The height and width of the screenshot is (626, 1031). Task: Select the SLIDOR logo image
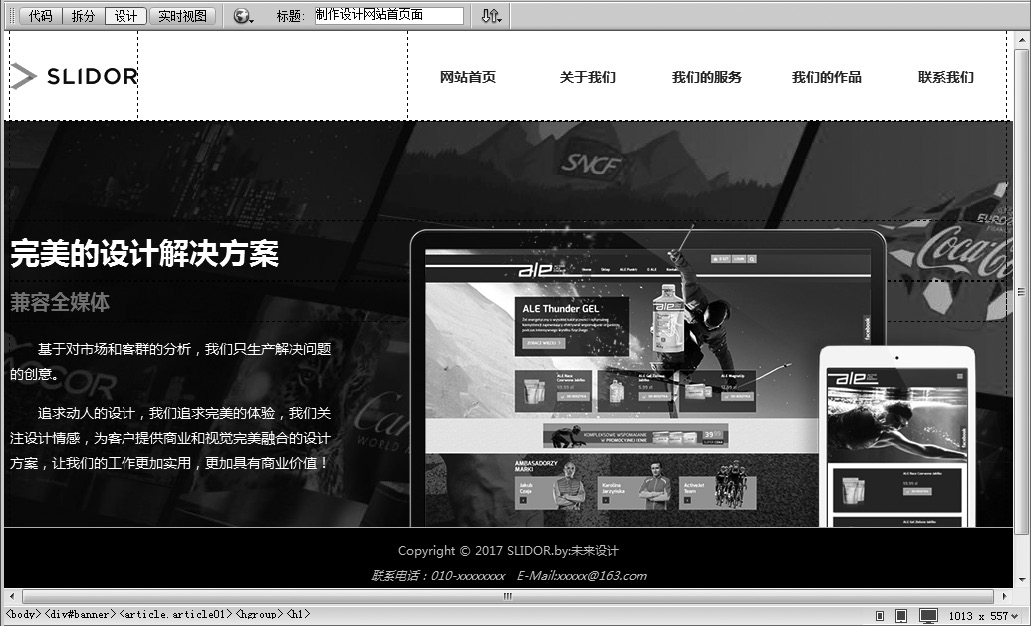[x=74, y=76]
